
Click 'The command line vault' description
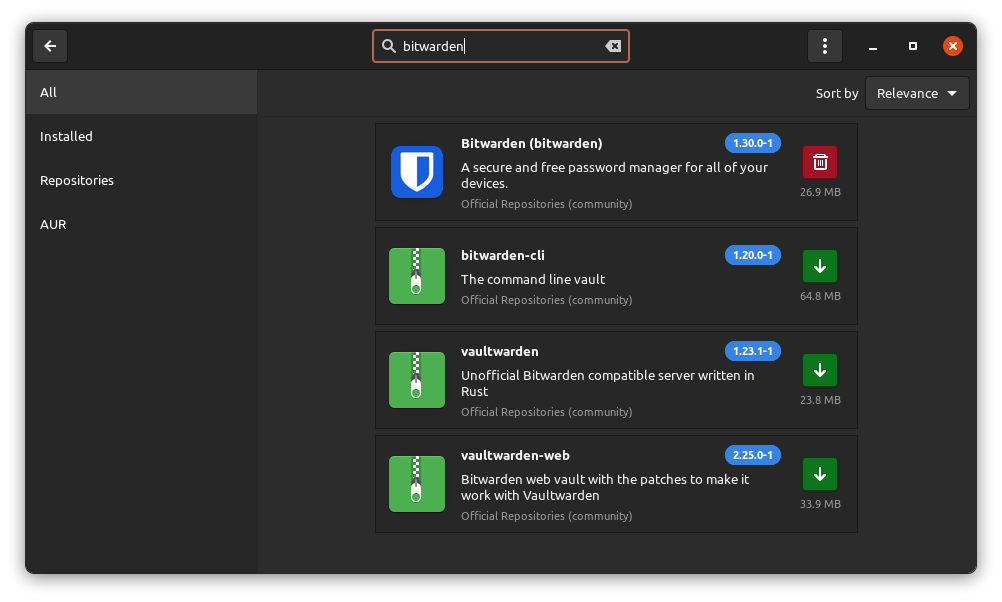tap(533, 279)
